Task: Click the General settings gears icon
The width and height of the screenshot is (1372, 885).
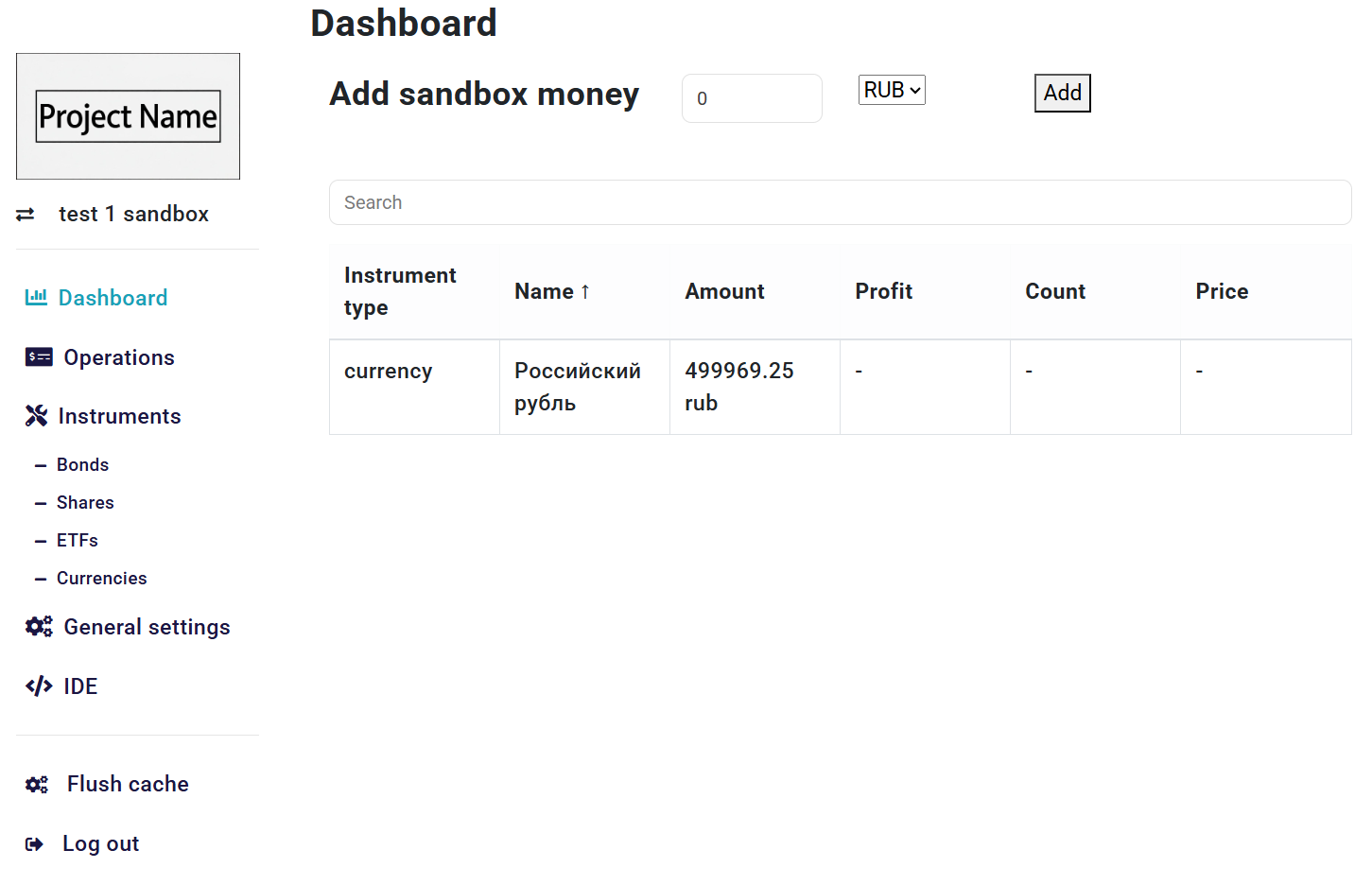Action: 39,627
